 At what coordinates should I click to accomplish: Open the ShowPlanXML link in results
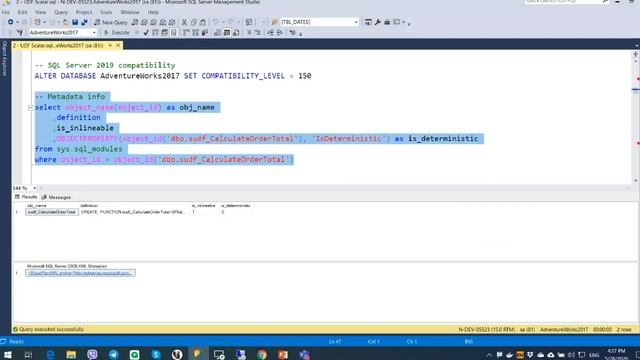(80, 273)
